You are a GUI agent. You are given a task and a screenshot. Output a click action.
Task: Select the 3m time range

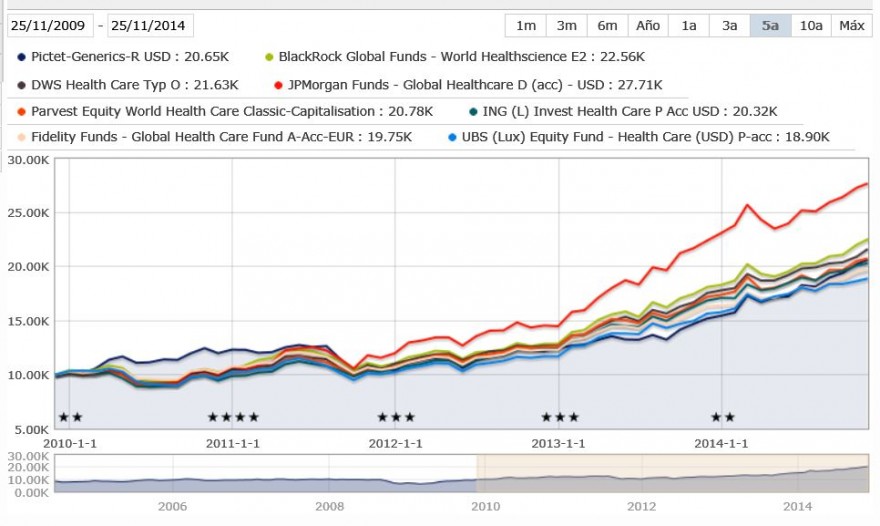pos(566,26)
